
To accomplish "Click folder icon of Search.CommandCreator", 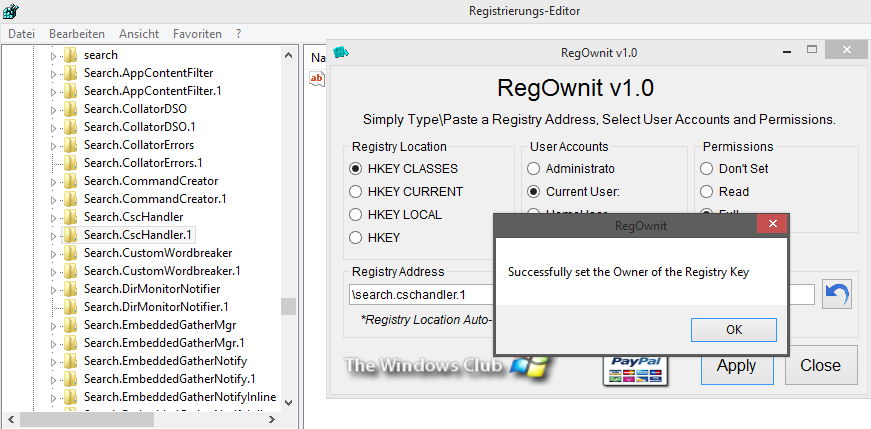I will (x=70, y=181).
